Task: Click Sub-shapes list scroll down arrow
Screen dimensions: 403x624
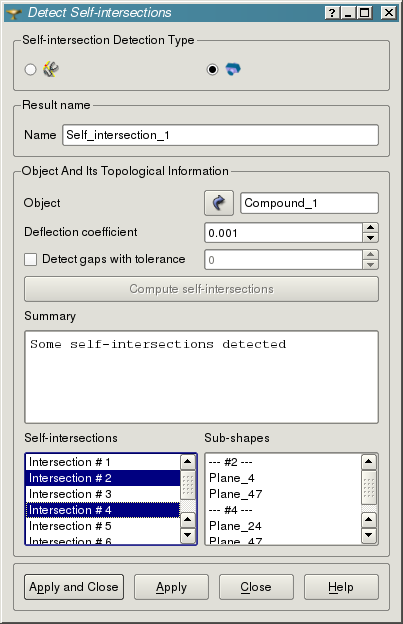Action: (368, 535)
